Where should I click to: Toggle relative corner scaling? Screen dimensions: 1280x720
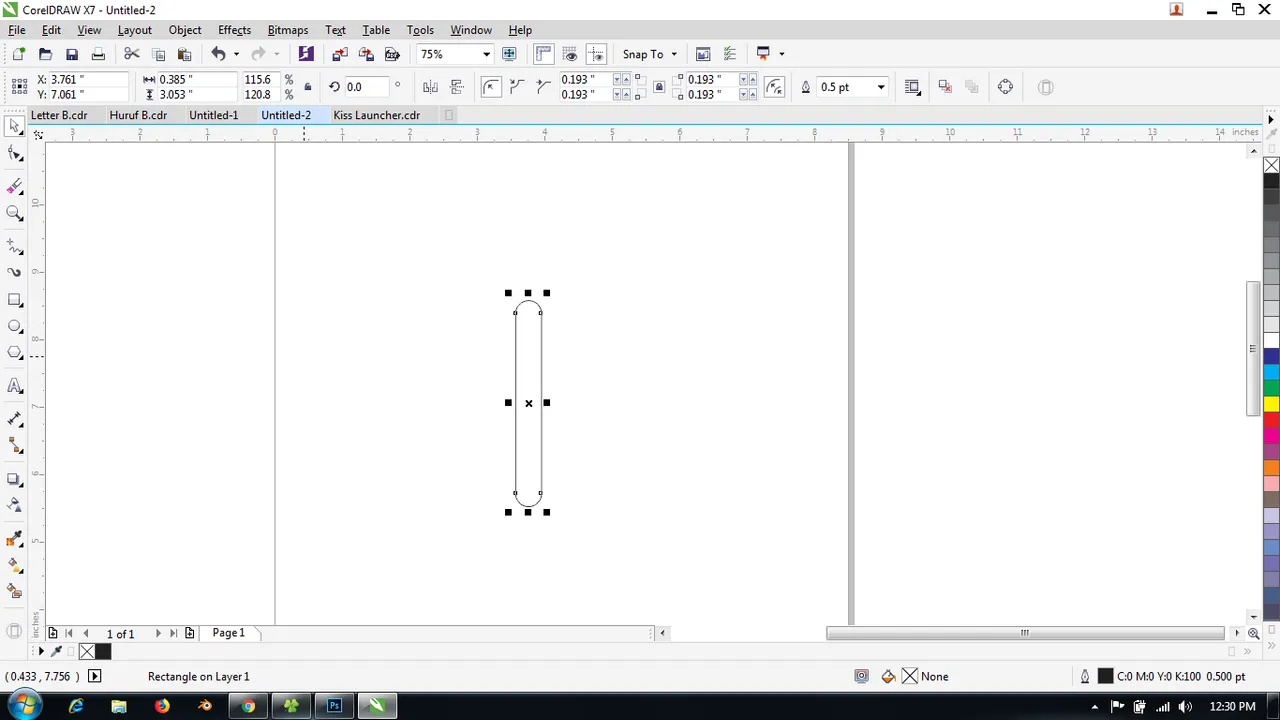pos(774,87)
